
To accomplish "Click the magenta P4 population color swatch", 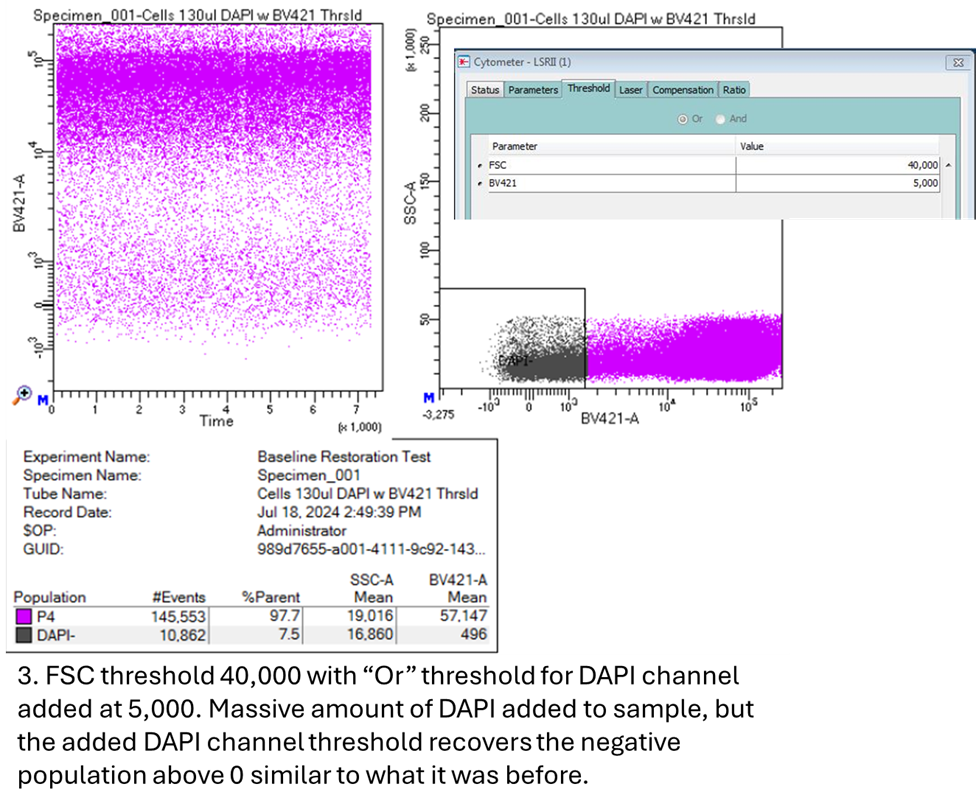I will pyautogui.click(x=24, y=617).
